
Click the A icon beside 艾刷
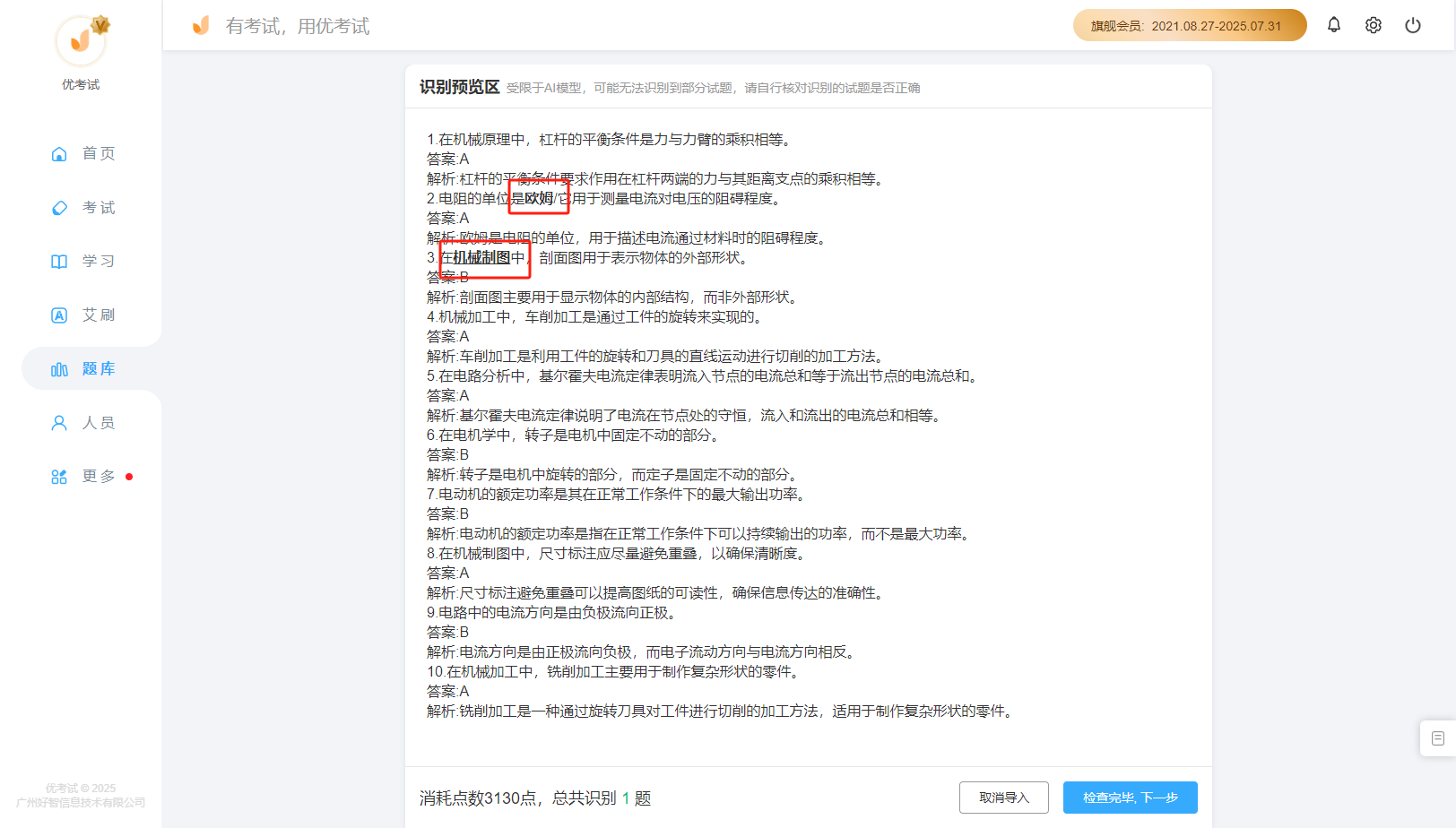tap(59, 315)
